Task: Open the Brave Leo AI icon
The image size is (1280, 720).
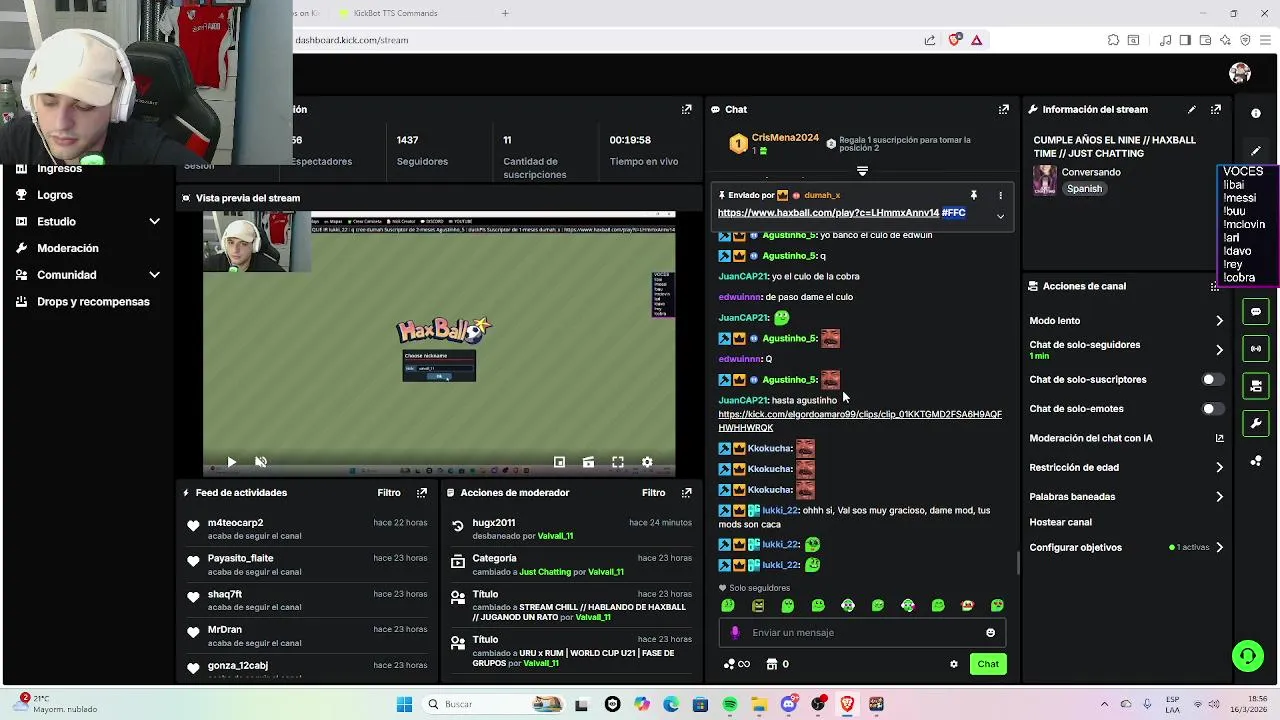Action: click(x=1225, y=40)
